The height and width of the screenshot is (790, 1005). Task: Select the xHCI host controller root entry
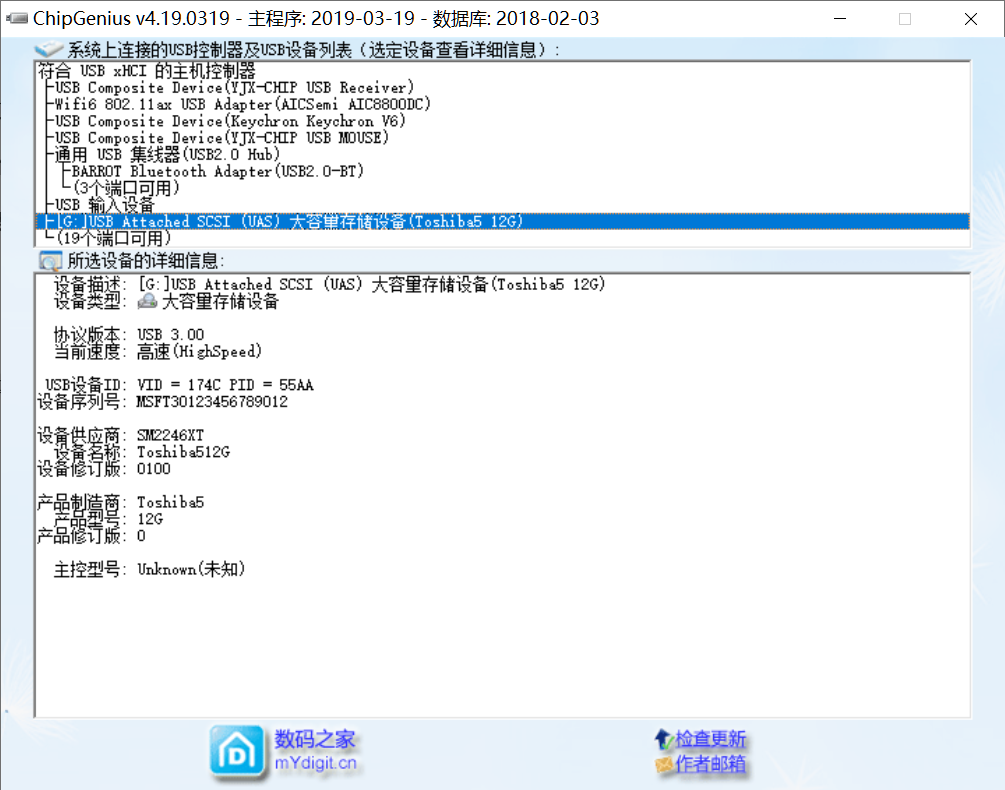pyautogui.click(x=146, y=72)
